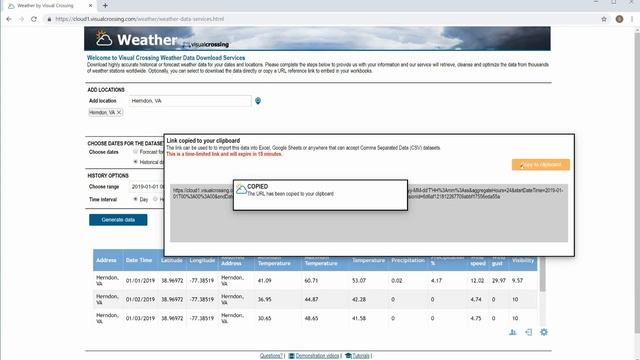Viewport: 640px width, 360px height.
Task: Open the Questions? footer link
Action: [271, 356]
